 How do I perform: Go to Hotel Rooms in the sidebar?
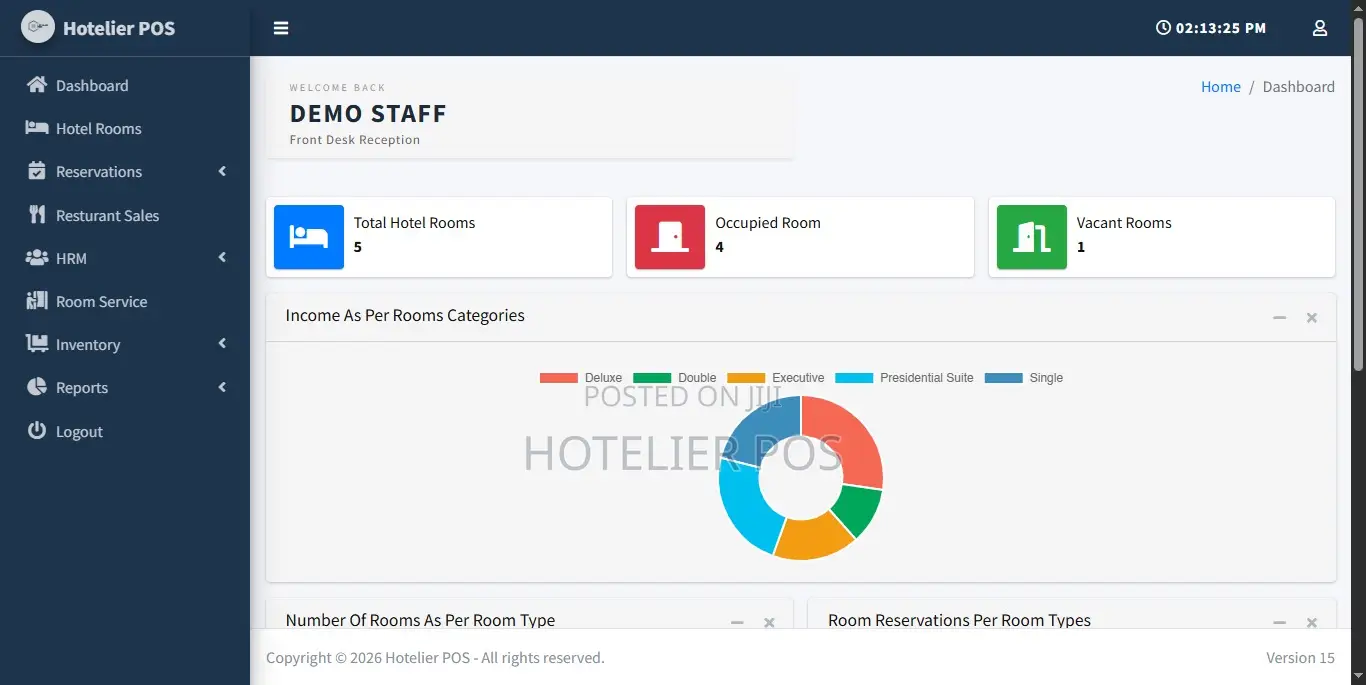click(x=125, y=128)
